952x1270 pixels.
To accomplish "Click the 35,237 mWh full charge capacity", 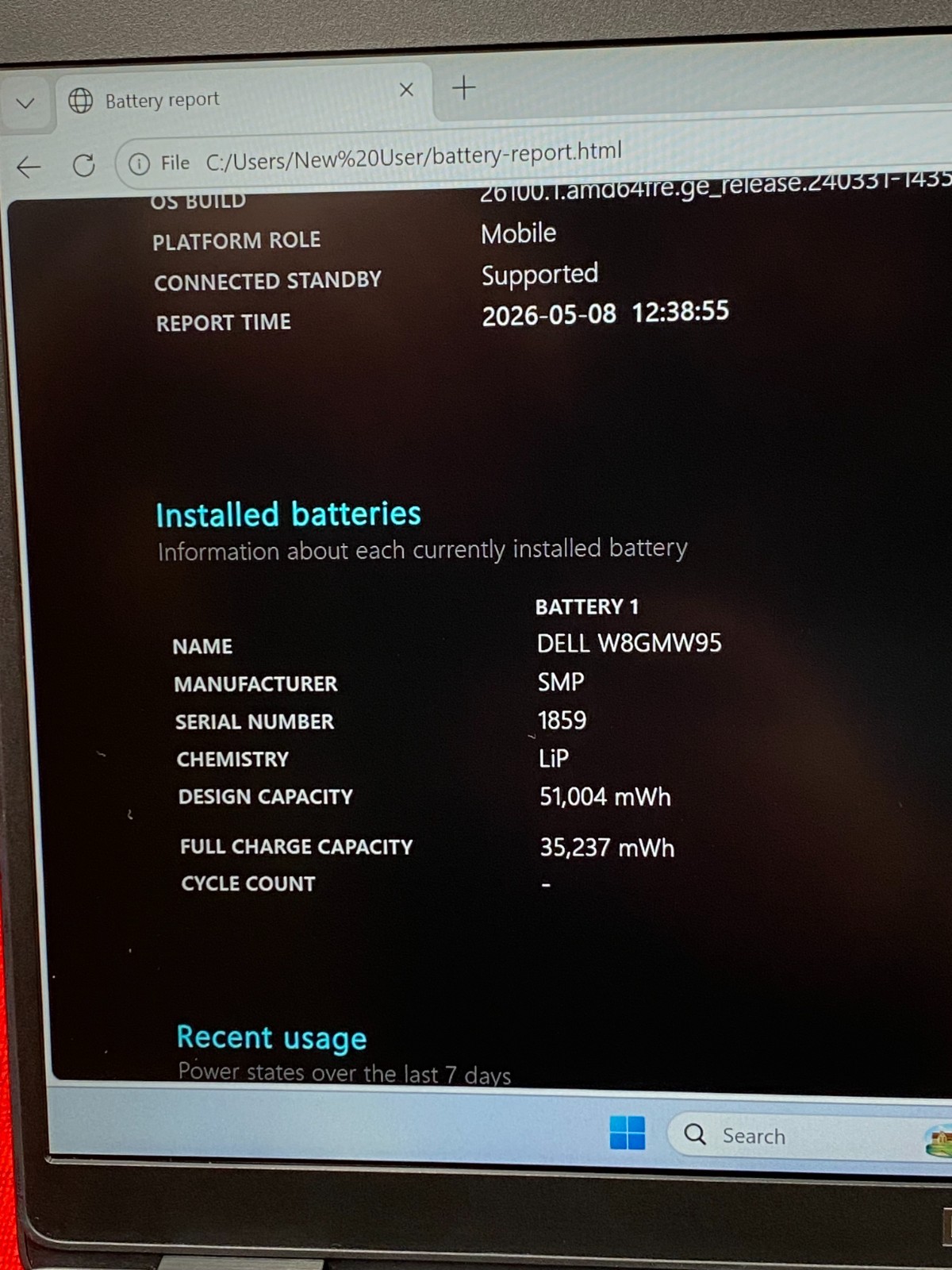I will (x=607, y=847).
